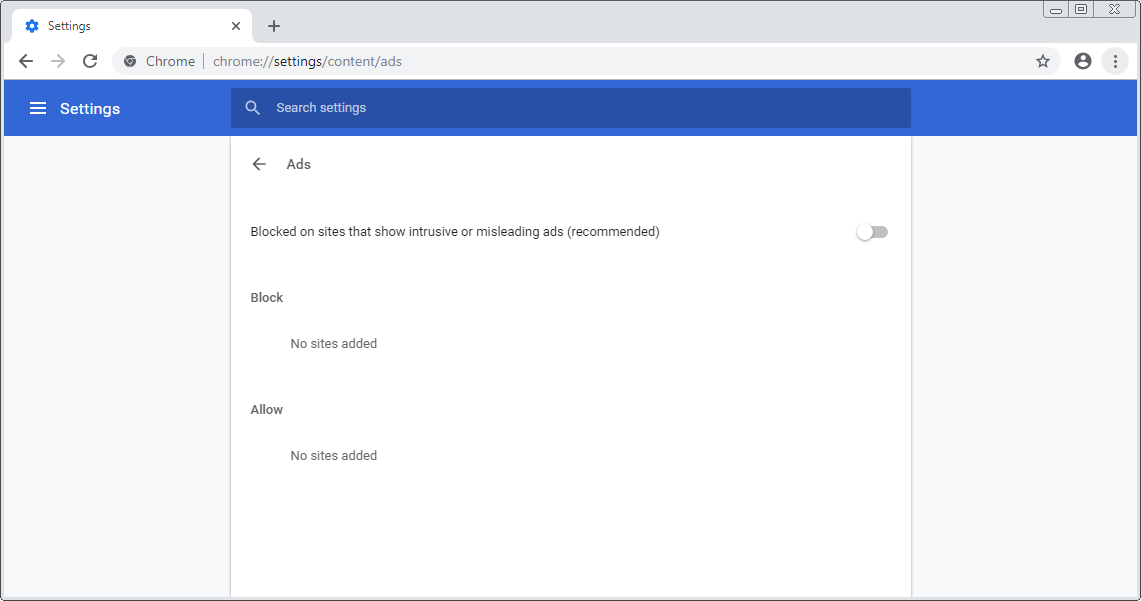1141x601 pixels.
Task: Click the intrusive ads setting label text
Action: pos(455,231)
